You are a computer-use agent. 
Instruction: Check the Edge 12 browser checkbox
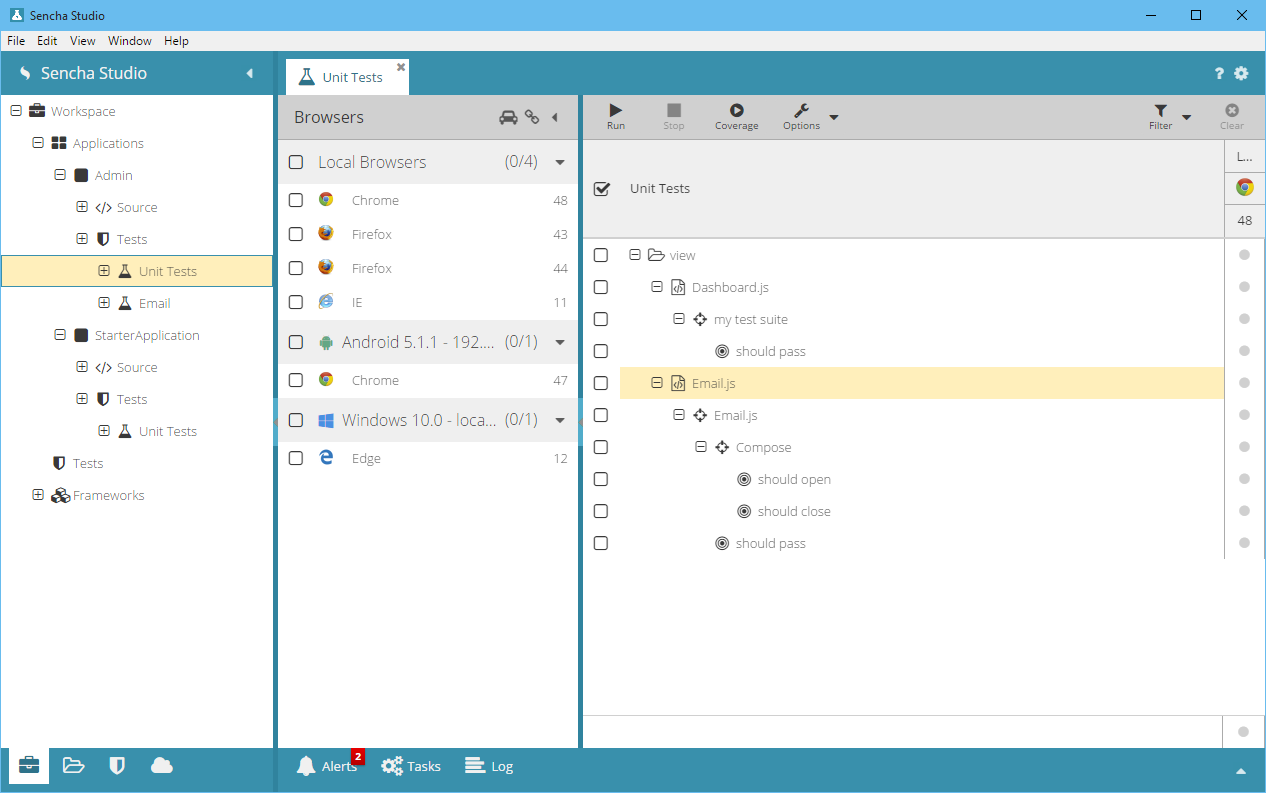coord(296,458)
